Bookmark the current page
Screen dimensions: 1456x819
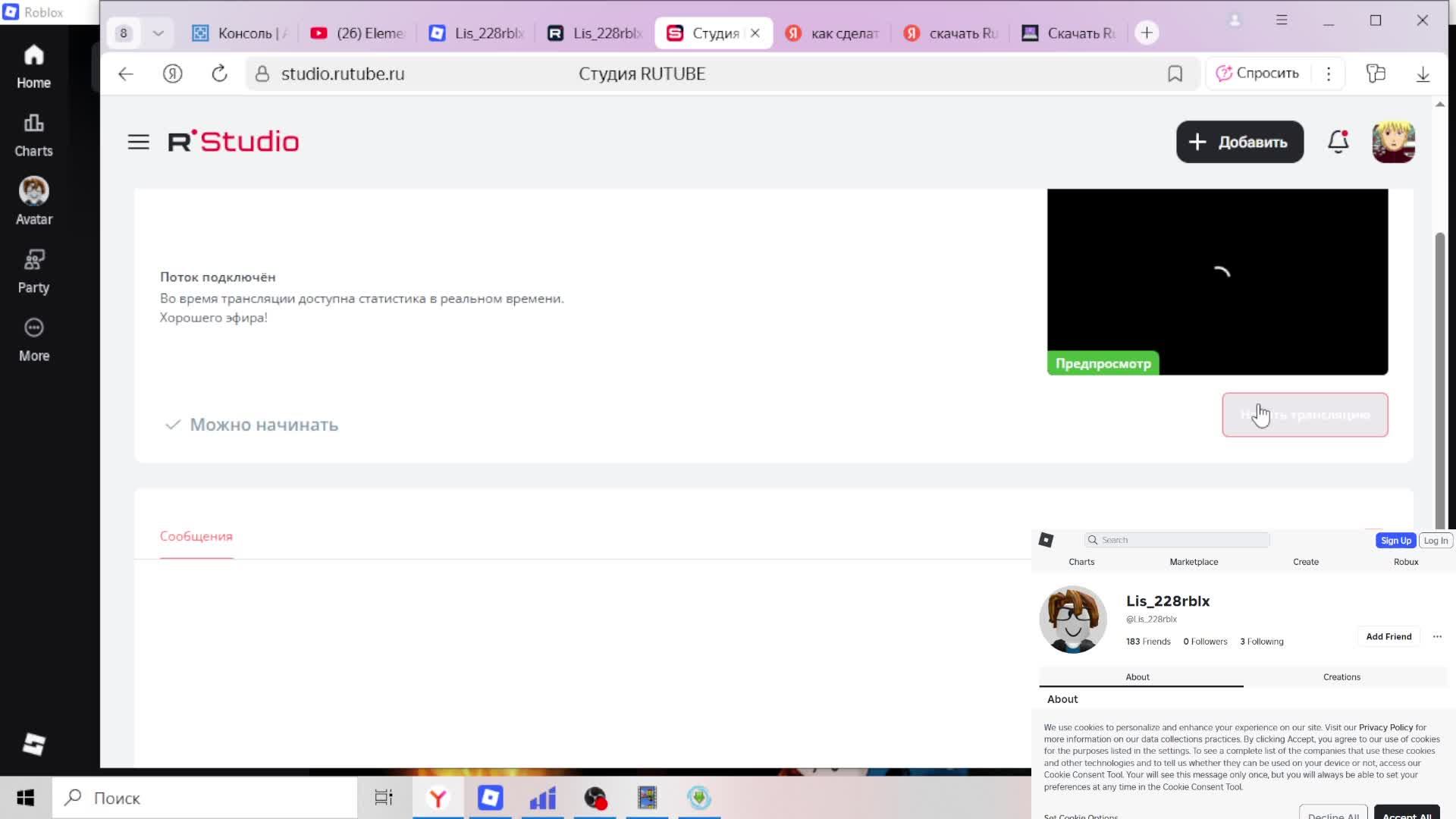click(x=1175, y=74)
